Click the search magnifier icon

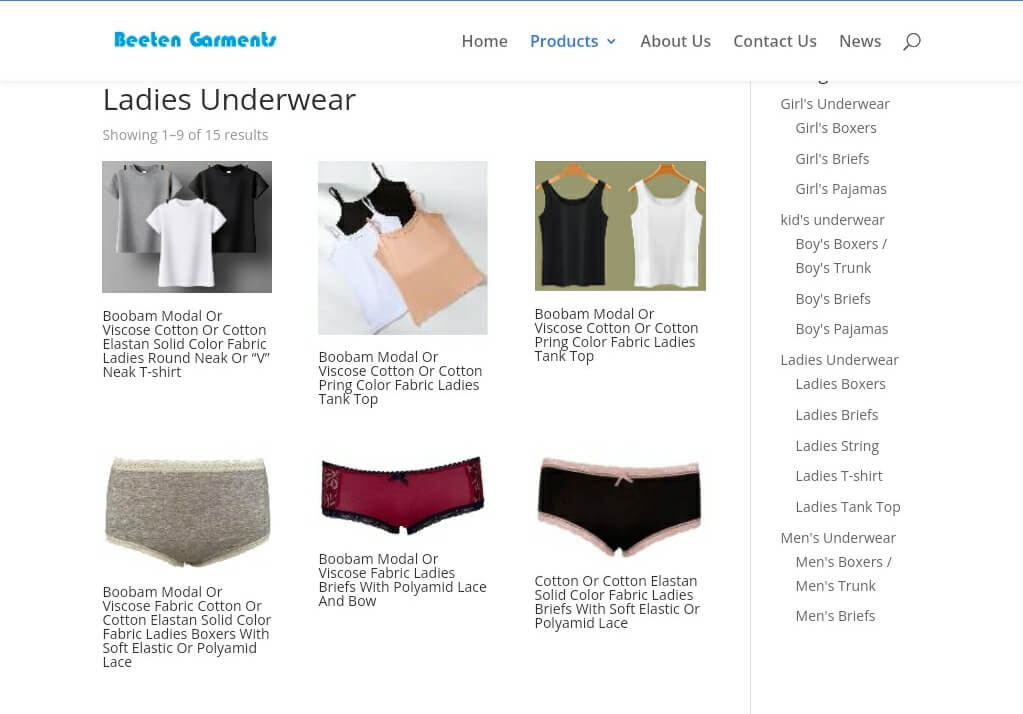click(x=911, y=42)
